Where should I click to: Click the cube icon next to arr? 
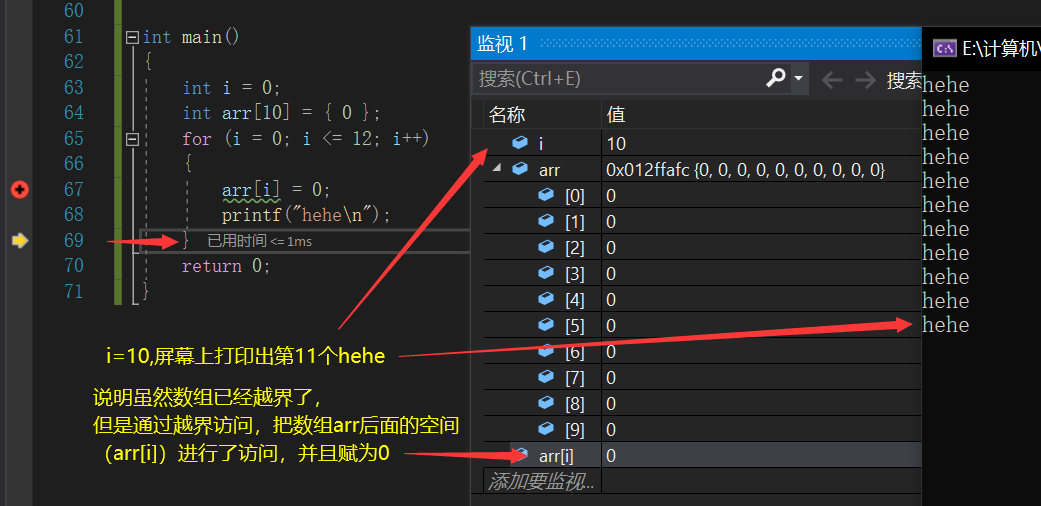point(520,169)
